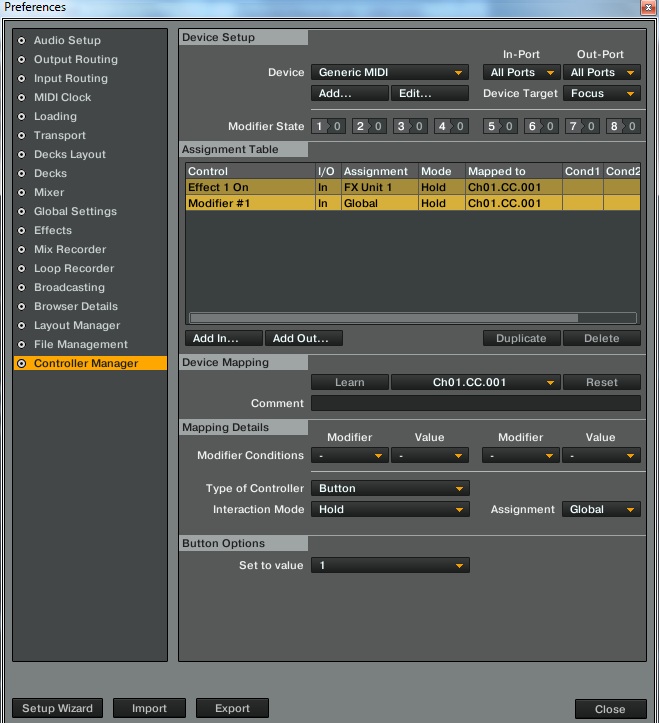The width and height of the screenshot is (659, 723).
Task: Toggle Modifier State 4
Action: click(451, 126)
